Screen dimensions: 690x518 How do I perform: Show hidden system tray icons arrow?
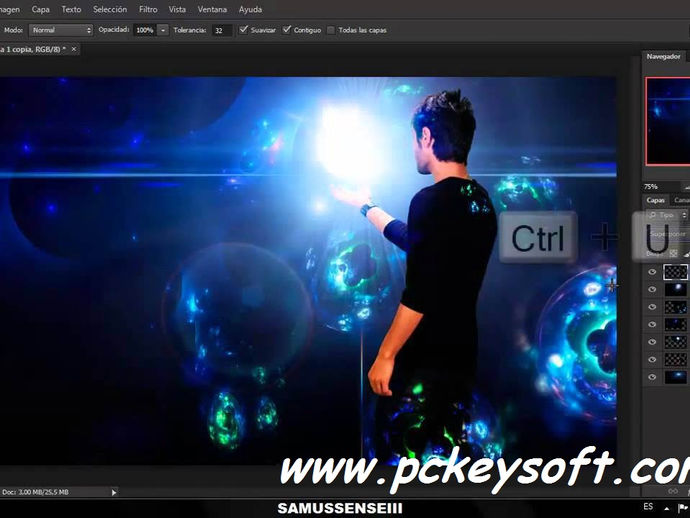[667, 508]
